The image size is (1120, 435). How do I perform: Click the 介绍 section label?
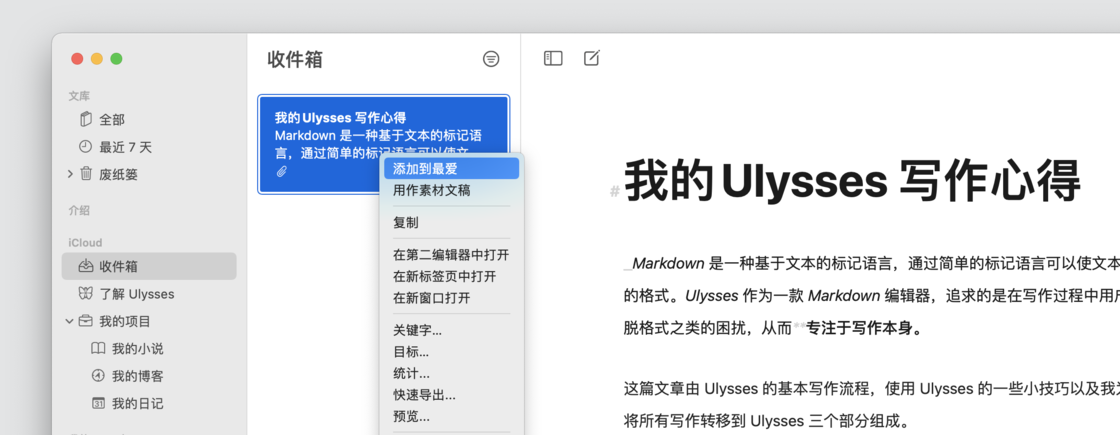click(x=79, y=211)
